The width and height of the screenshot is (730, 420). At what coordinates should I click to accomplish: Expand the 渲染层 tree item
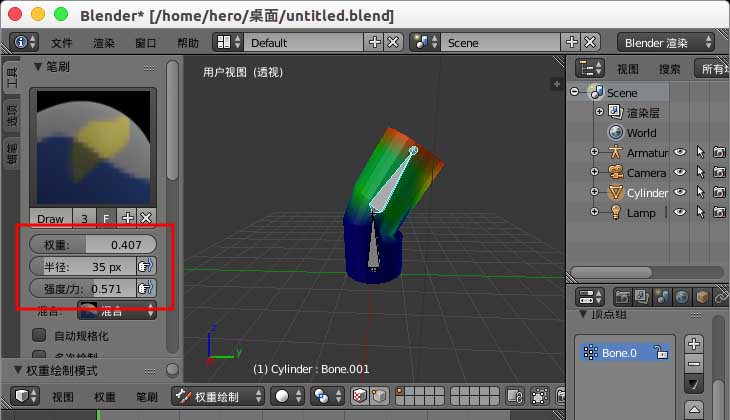[599, 112]
